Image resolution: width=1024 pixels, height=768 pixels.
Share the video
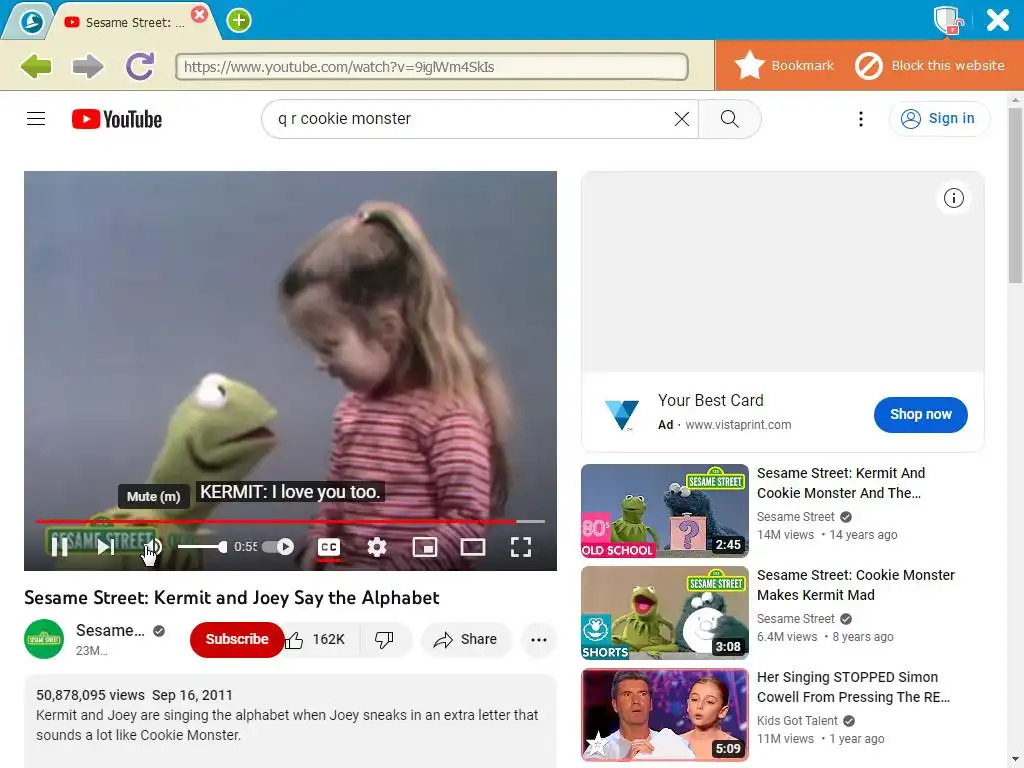pos(466,640)
